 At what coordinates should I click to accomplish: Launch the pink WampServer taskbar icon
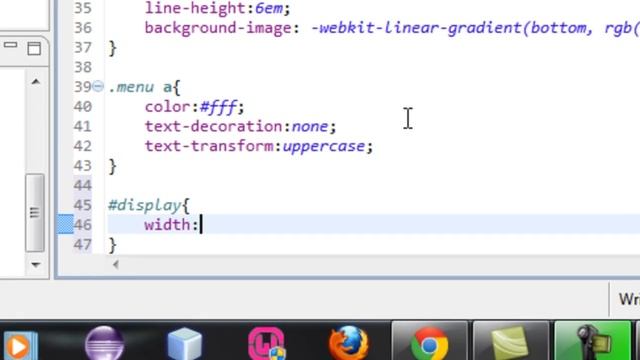click(267, 344)
